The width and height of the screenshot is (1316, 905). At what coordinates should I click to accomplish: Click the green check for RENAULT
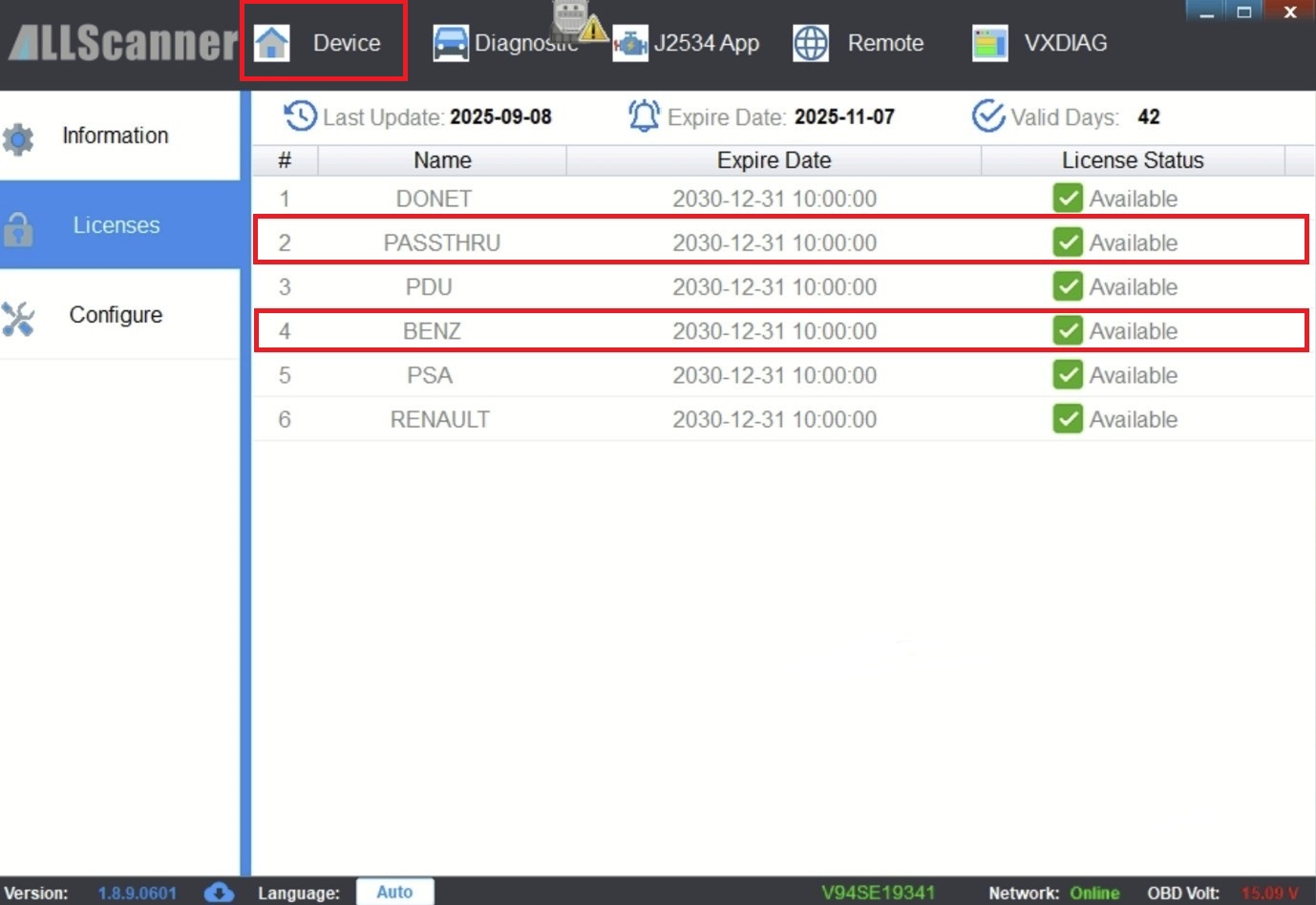(1068, 418)
